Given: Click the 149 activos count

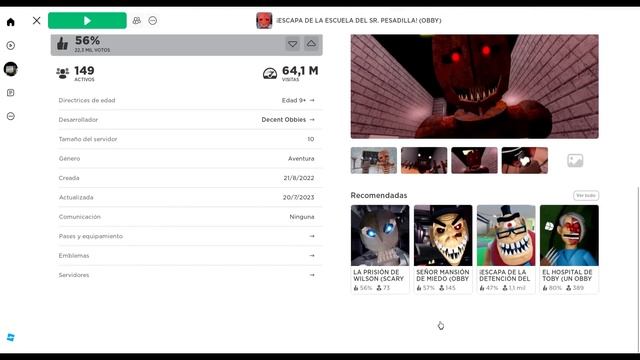Looking at the screenshot, I should click(x=84, y=71).
